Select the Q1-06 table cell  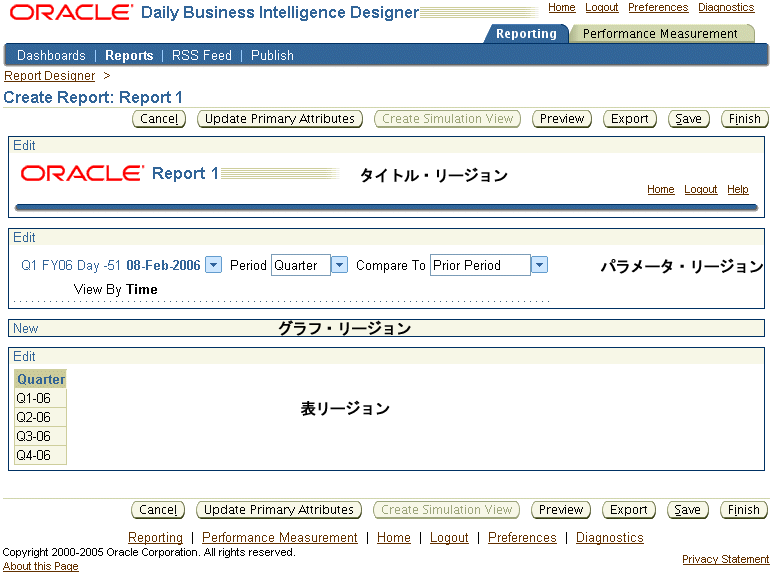coord(40,398)
